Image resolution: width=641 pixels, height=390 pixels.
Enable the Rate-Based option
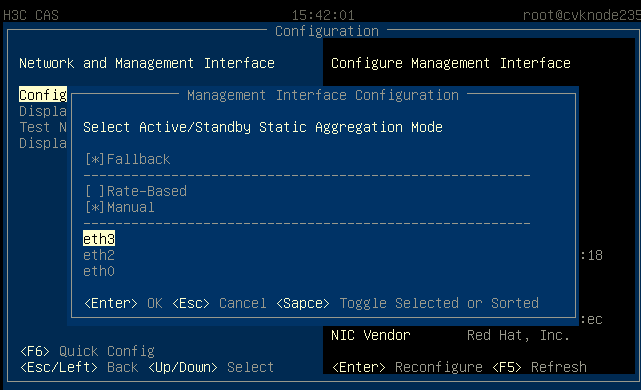click(135, 191)
